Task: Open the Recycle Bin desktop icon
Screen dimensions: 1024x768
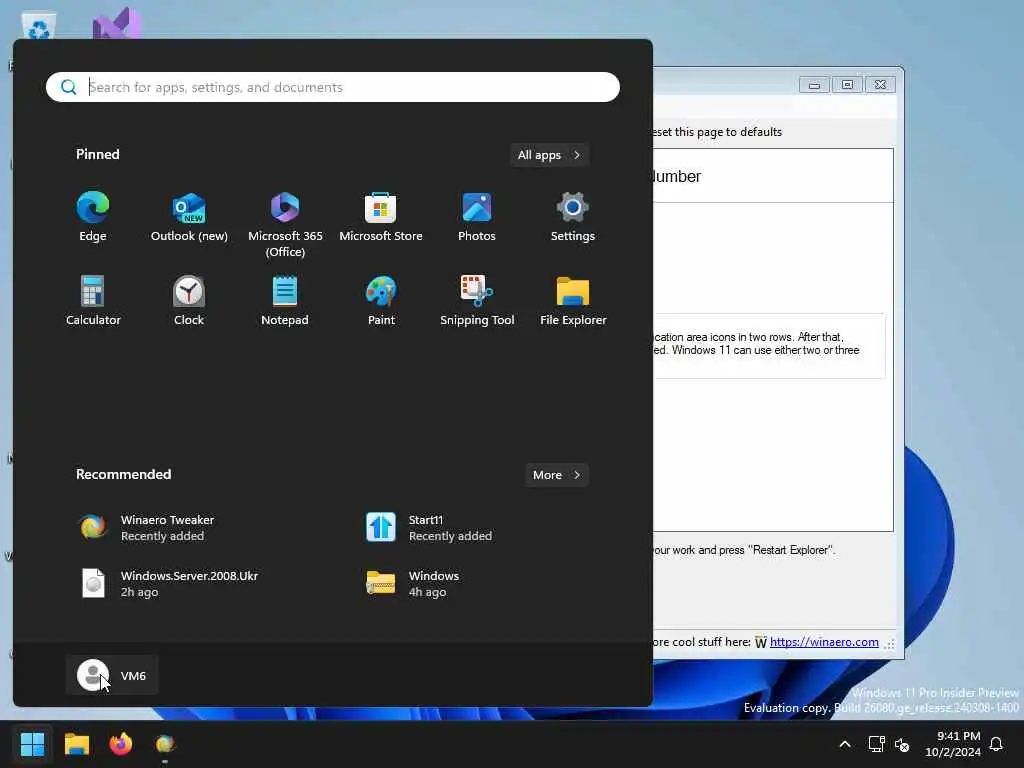Action: coord(39,27)
